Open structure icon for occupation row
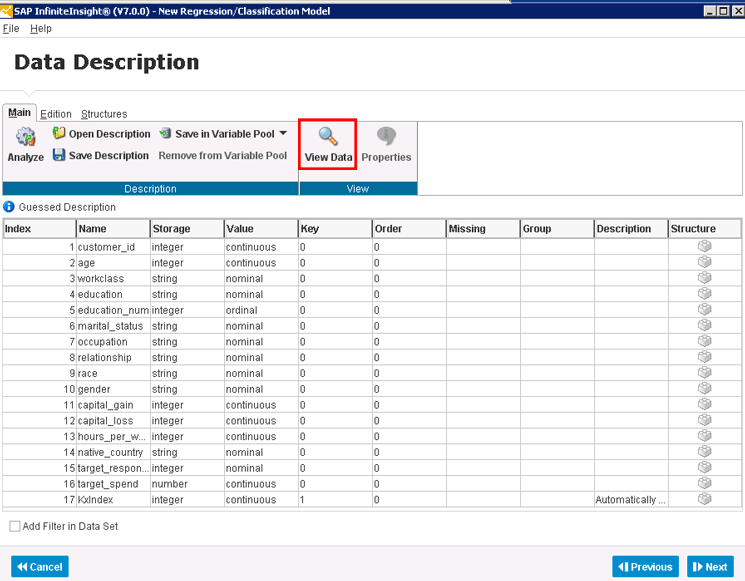 pyautogui.click(x=704, y=341)
